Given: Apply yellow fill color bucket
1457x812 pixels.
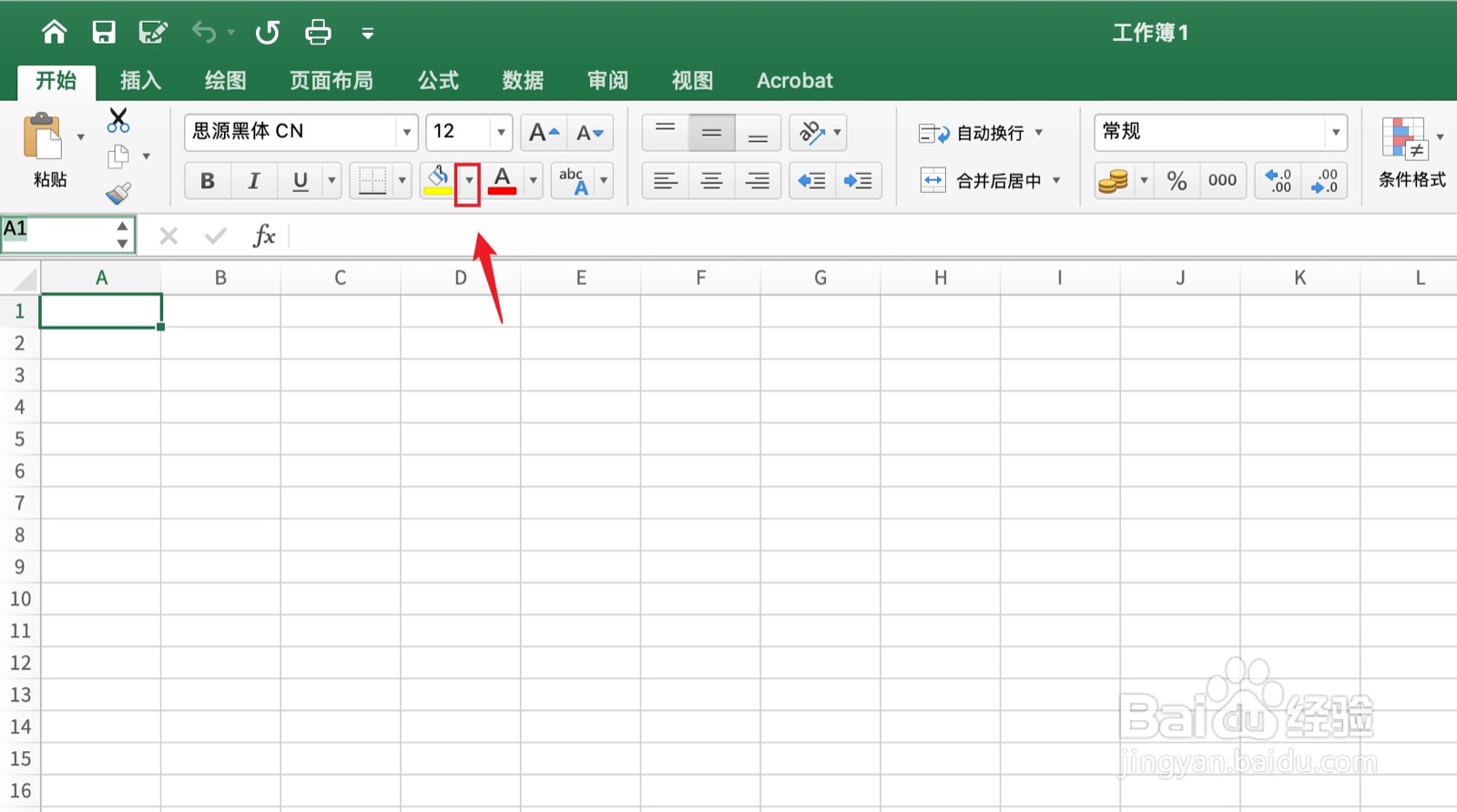Looking at the screenshot, I should pos(438,181).
